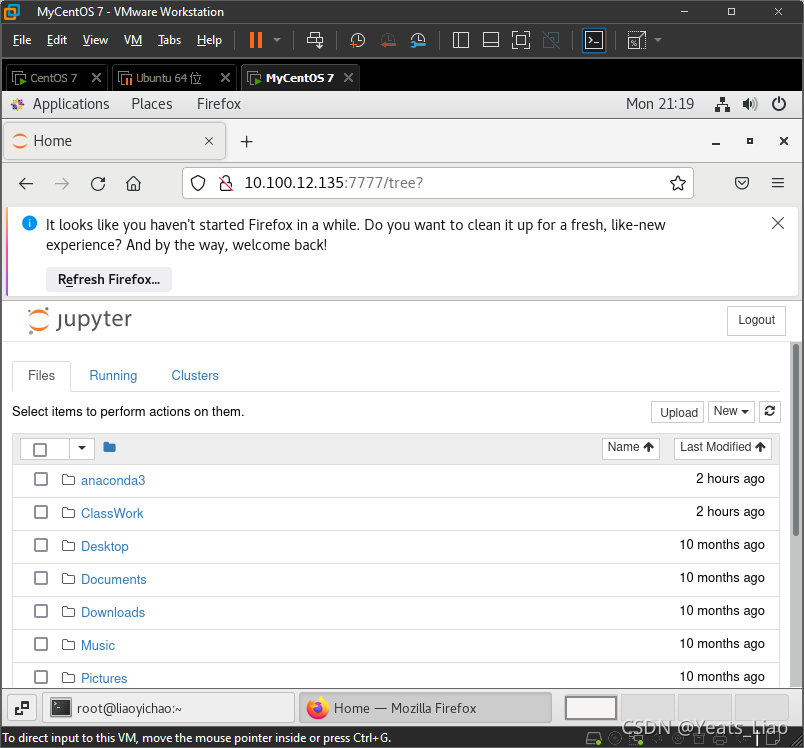Click the stretch guest display icon

tap(636, 40)
